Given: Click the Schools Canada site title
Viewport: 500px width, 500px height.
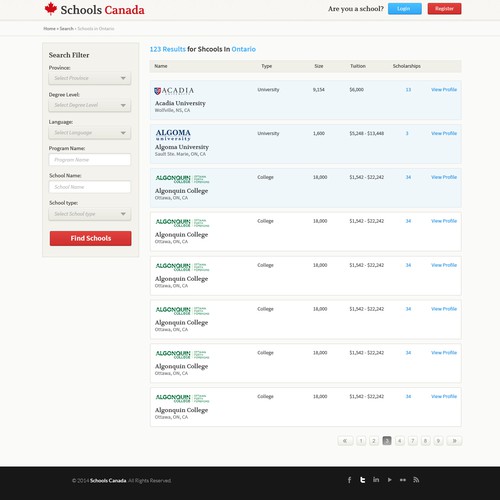Looking at the screenshot, I should [102, 10].
